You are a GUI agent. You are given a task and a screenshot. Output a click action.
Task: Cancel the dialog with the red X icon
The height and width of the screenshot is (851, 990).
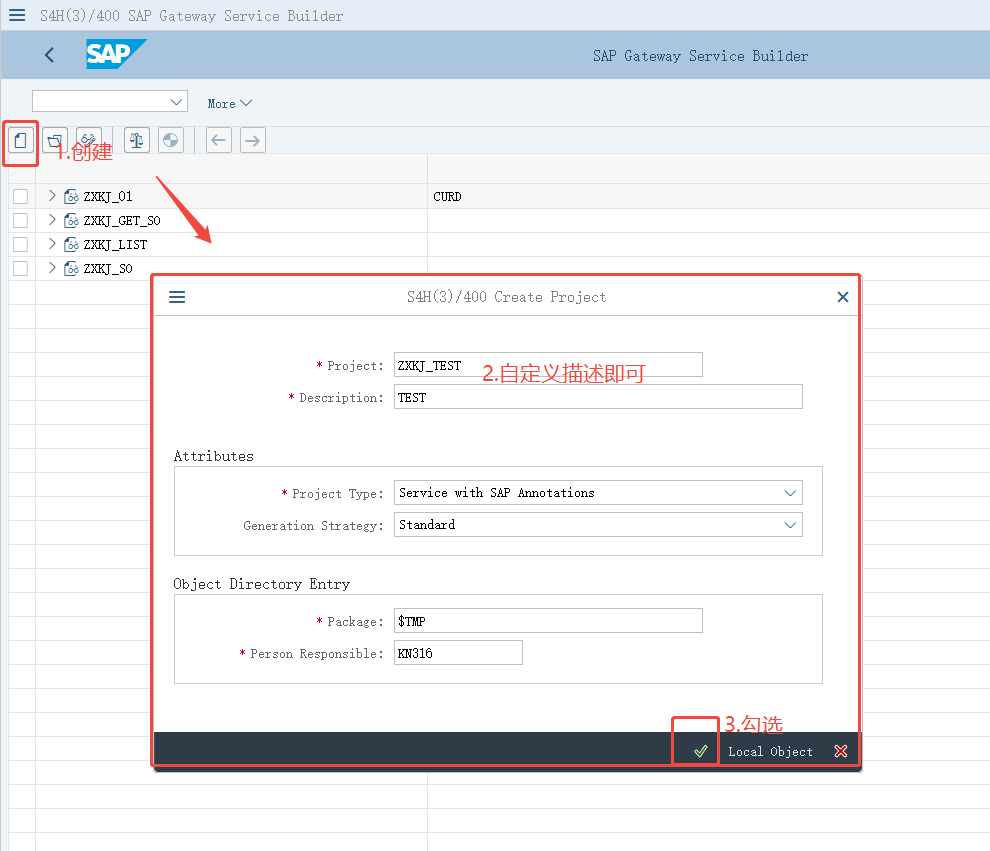(840, 751)
